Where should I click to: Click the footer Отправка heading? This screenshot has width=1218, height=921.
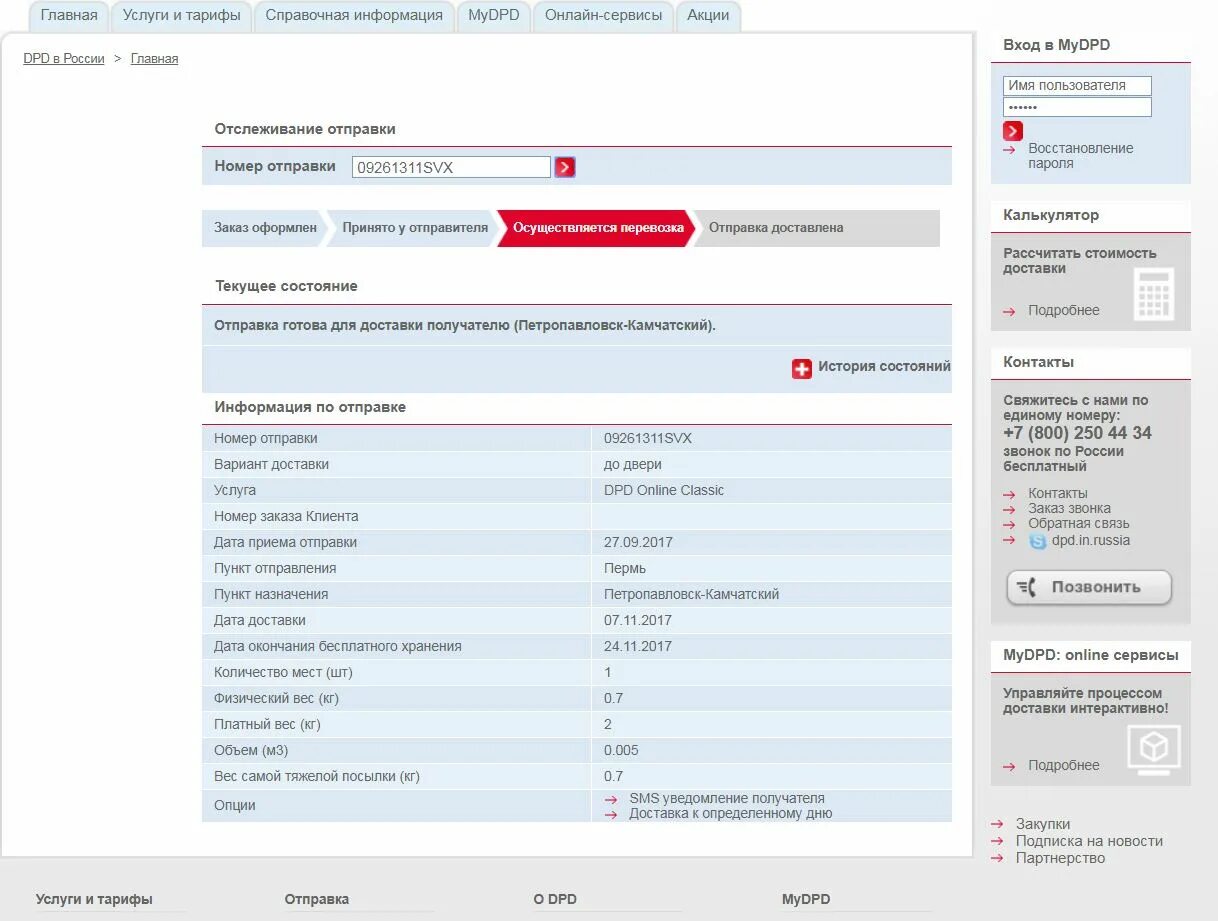(317, 900)
